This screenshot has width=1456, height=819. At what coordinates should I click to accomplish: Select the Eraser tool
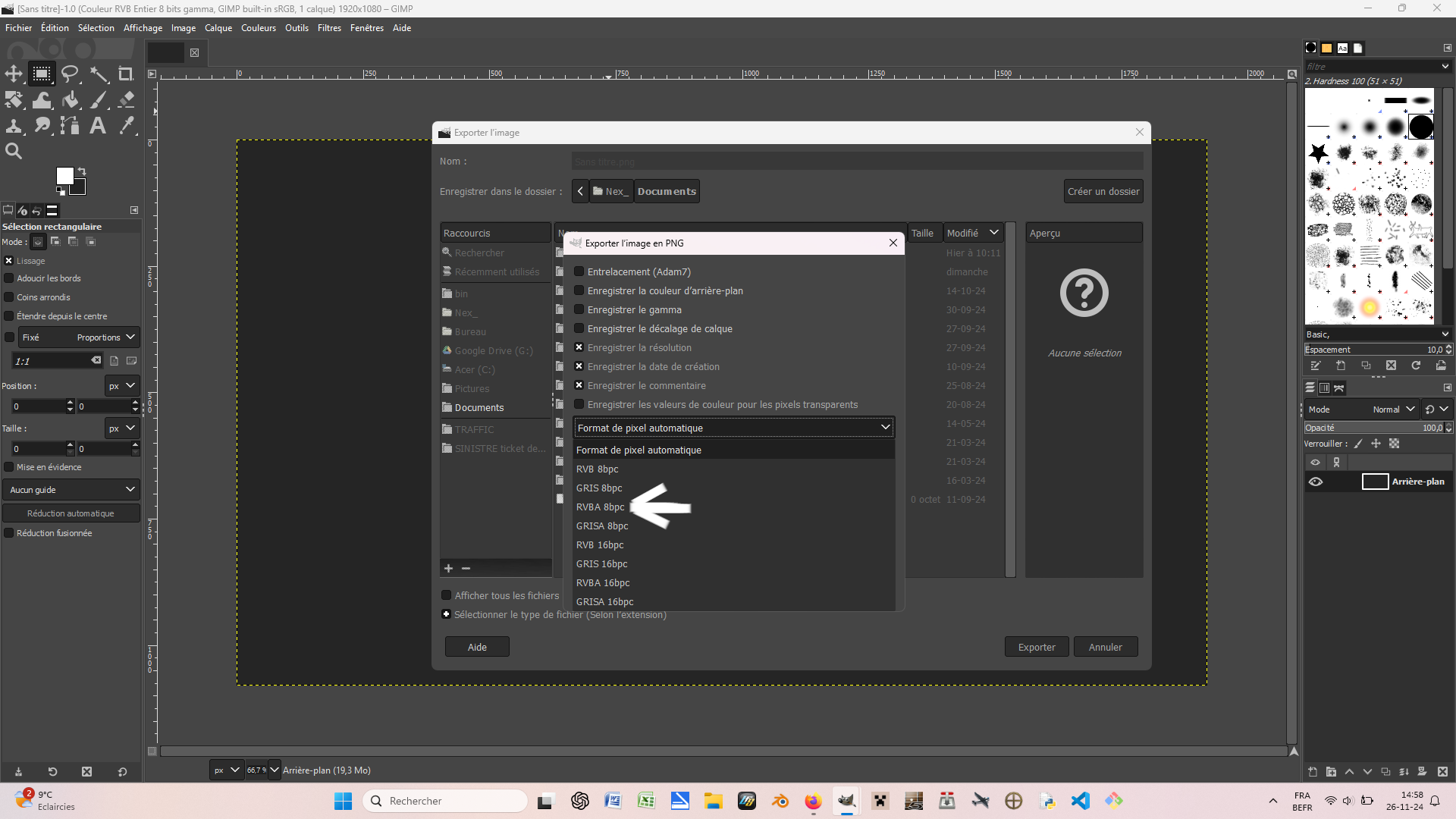click(127, 99)
